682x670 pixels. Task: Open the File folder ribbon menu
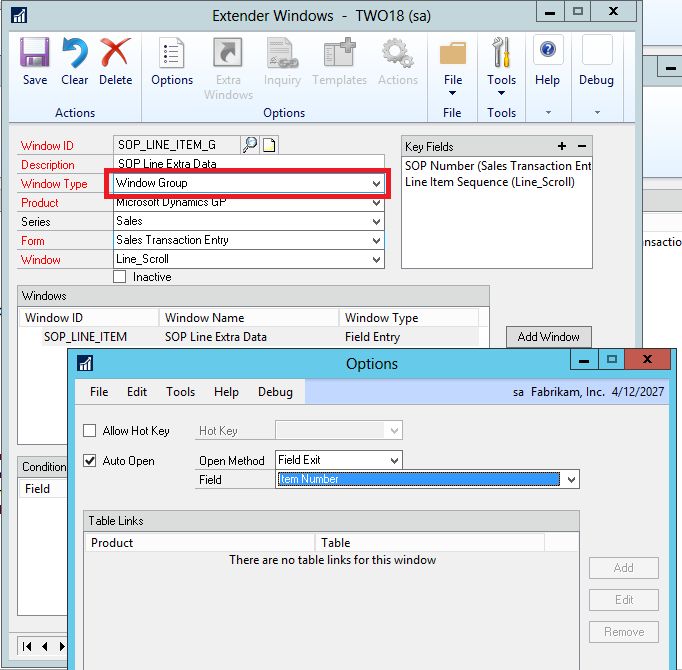(452, 53)
